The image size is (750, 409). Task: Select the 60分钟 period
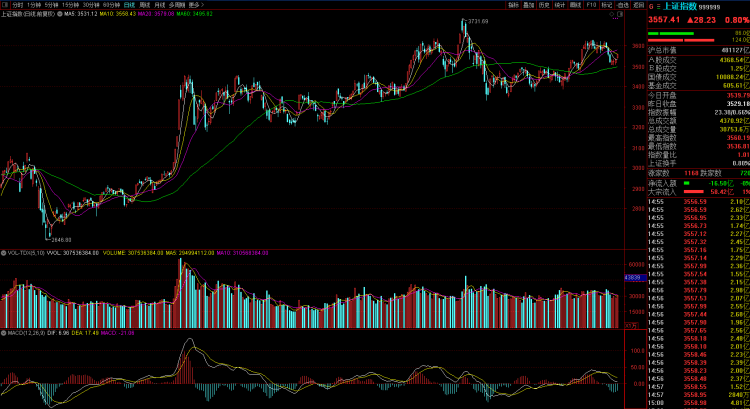(111, 5)
